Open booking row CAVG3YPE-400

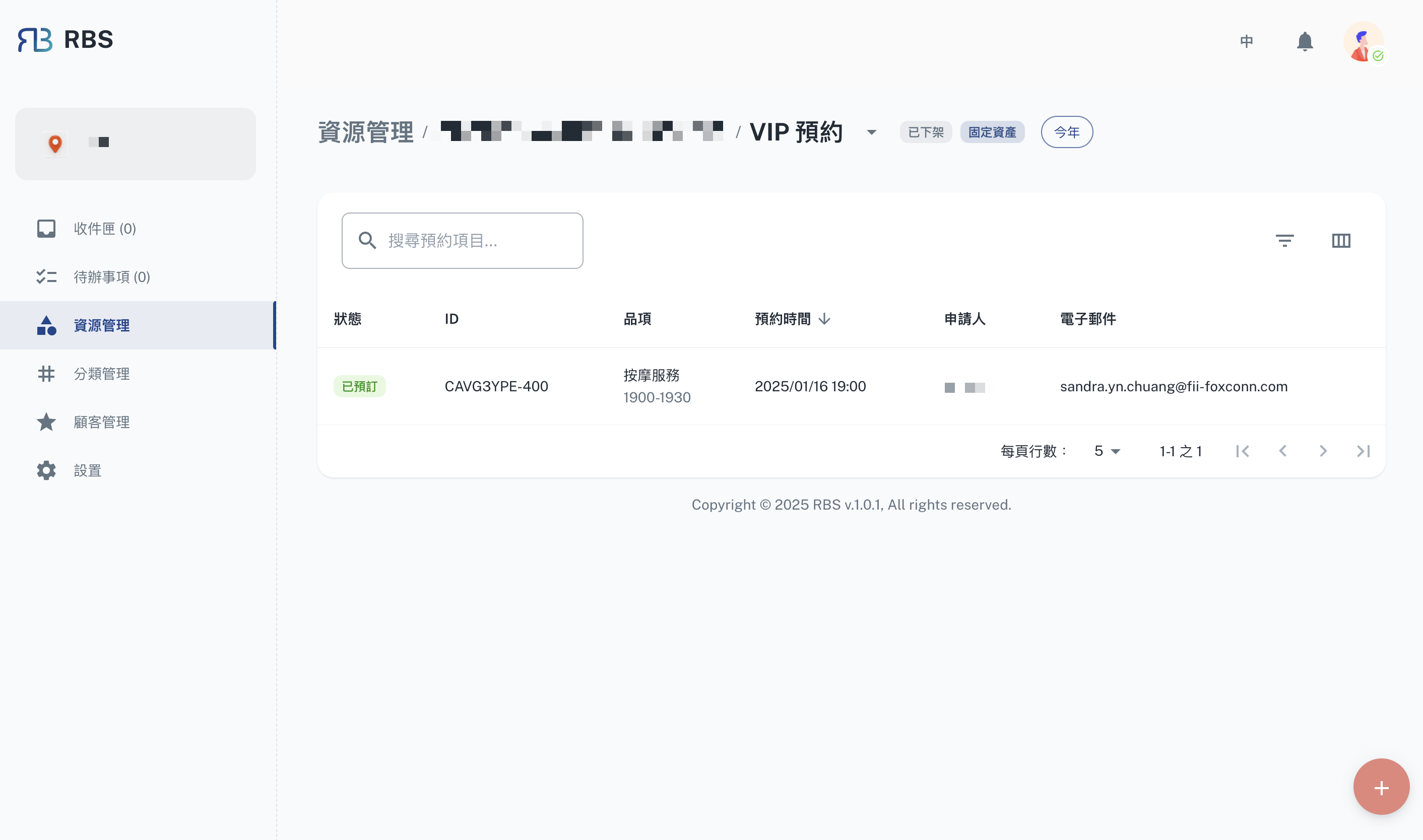click(x=495, y=387)
